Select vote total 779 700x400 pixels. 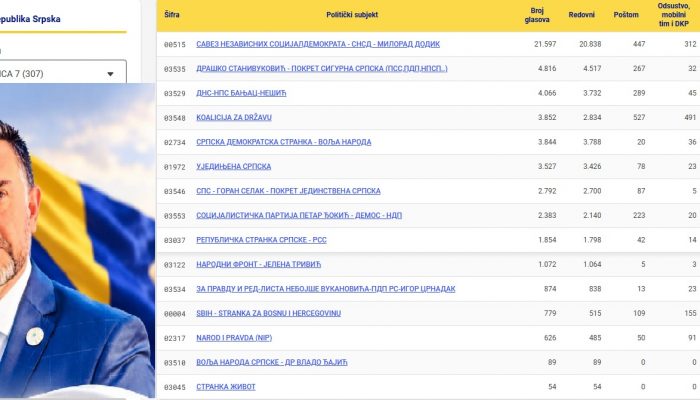click(x=550, y=313)
